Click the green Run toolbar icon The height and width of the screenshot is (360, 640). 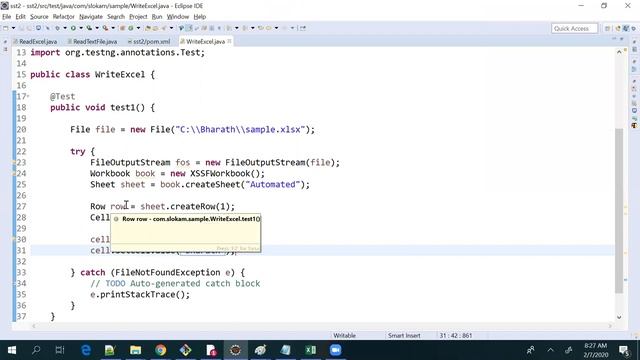(73, 28)
